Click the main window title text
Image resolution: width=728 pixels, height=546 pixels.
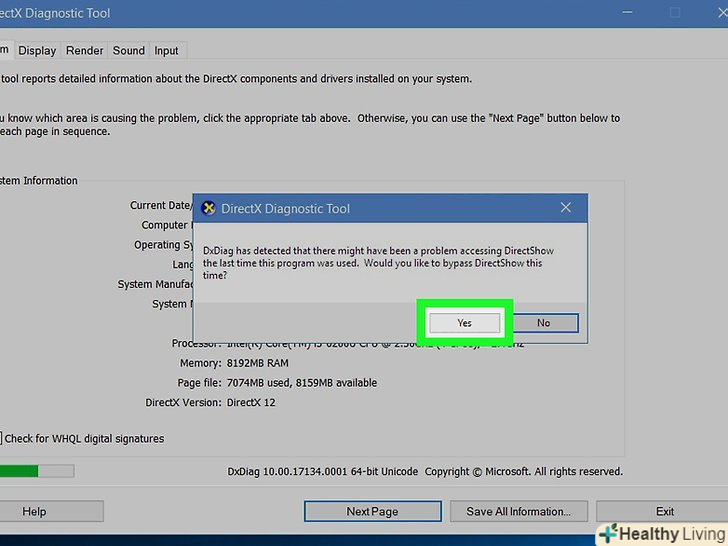(55, 13)
